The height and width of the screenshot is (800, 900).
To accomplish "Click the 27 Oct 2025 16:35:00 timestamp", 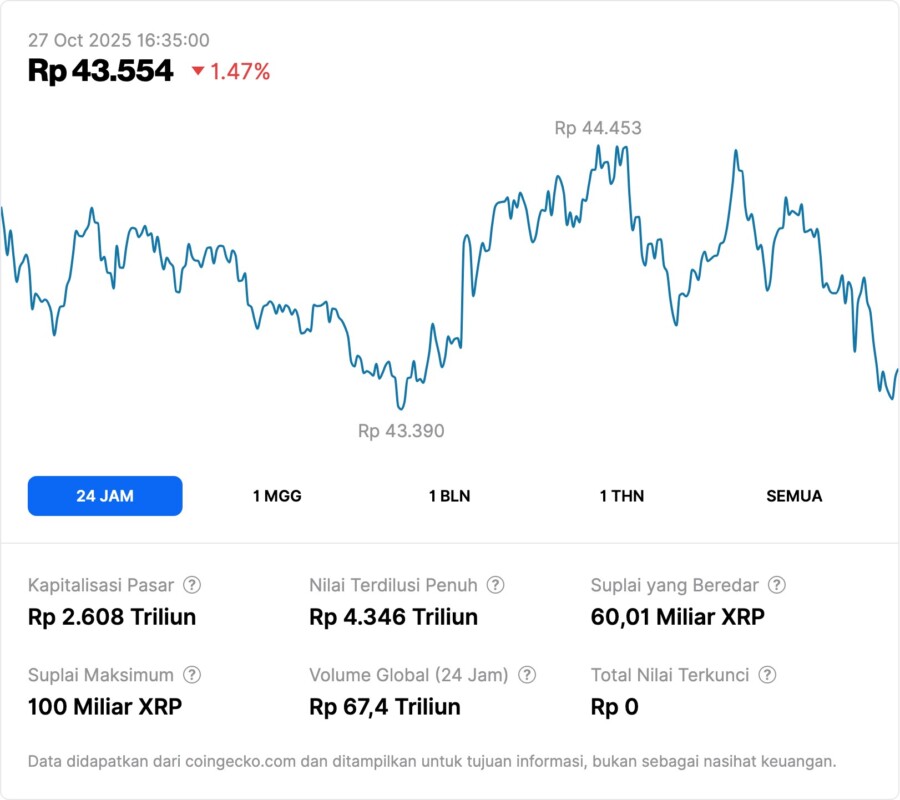I will (118, 40).
